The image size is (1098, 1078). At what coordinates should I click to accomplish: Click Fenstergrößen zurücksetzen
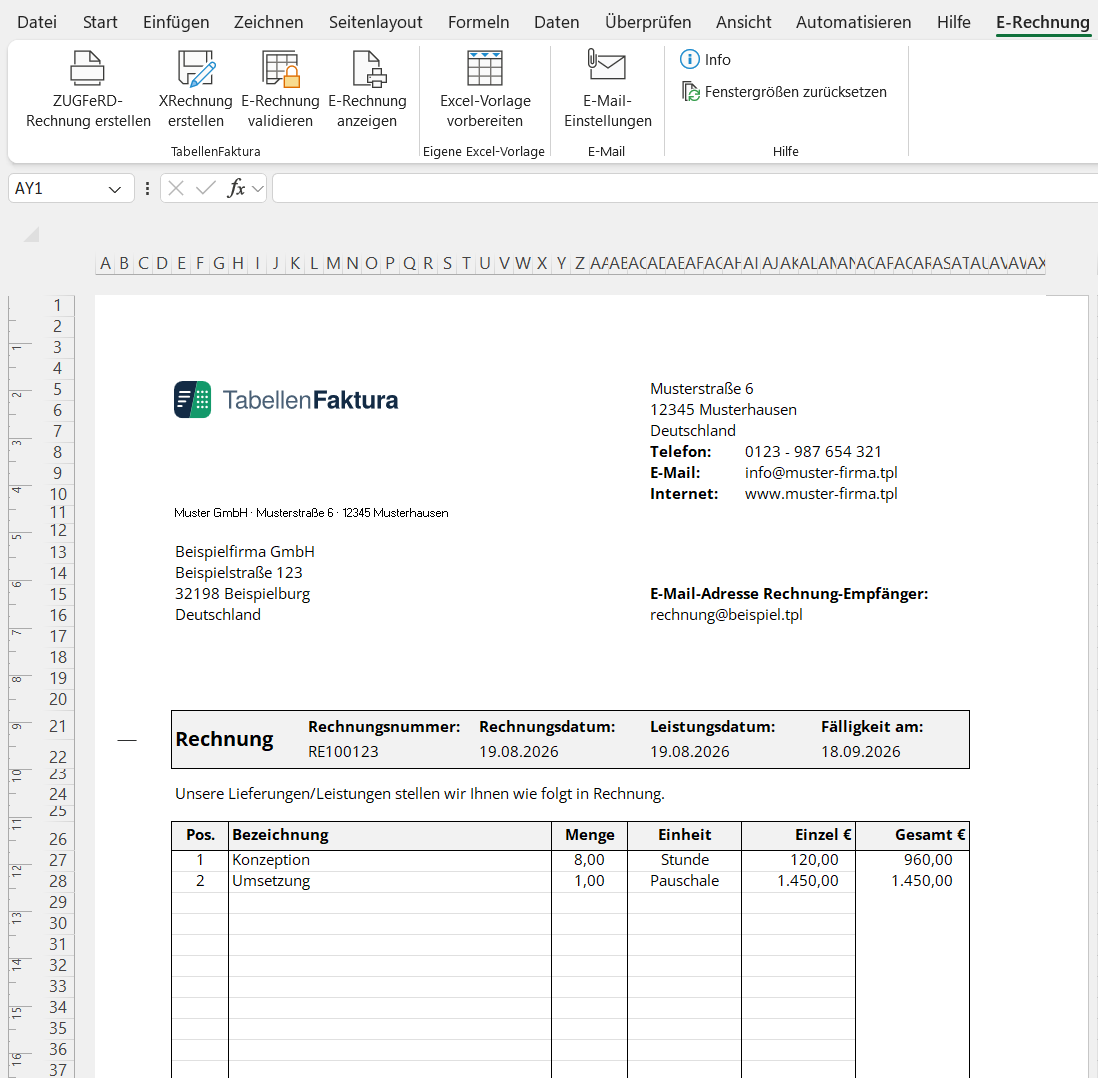click(x=784, y=92)
